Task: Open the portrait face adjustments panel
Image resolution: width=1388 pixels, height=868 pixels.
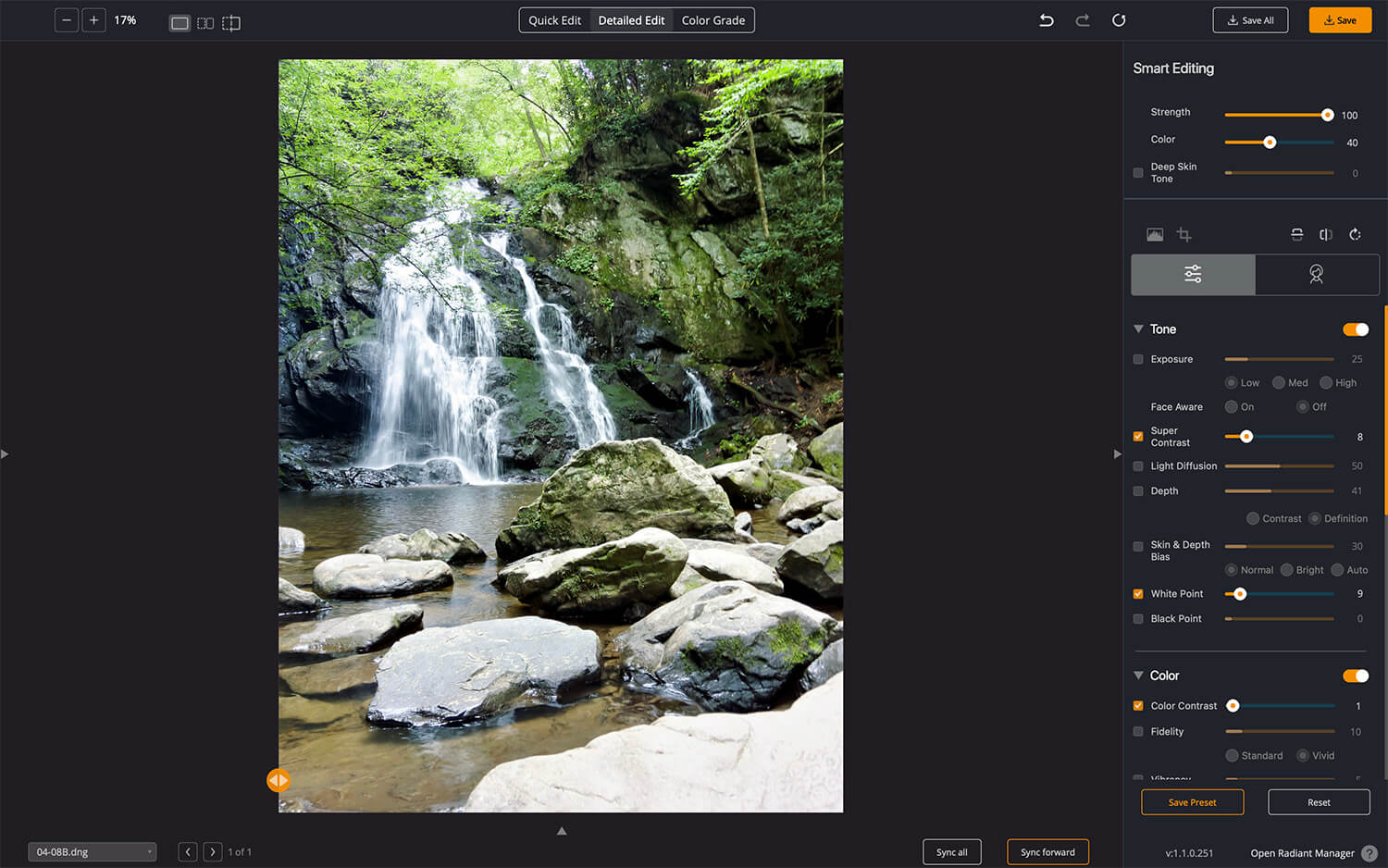Action: [1316, 275]
